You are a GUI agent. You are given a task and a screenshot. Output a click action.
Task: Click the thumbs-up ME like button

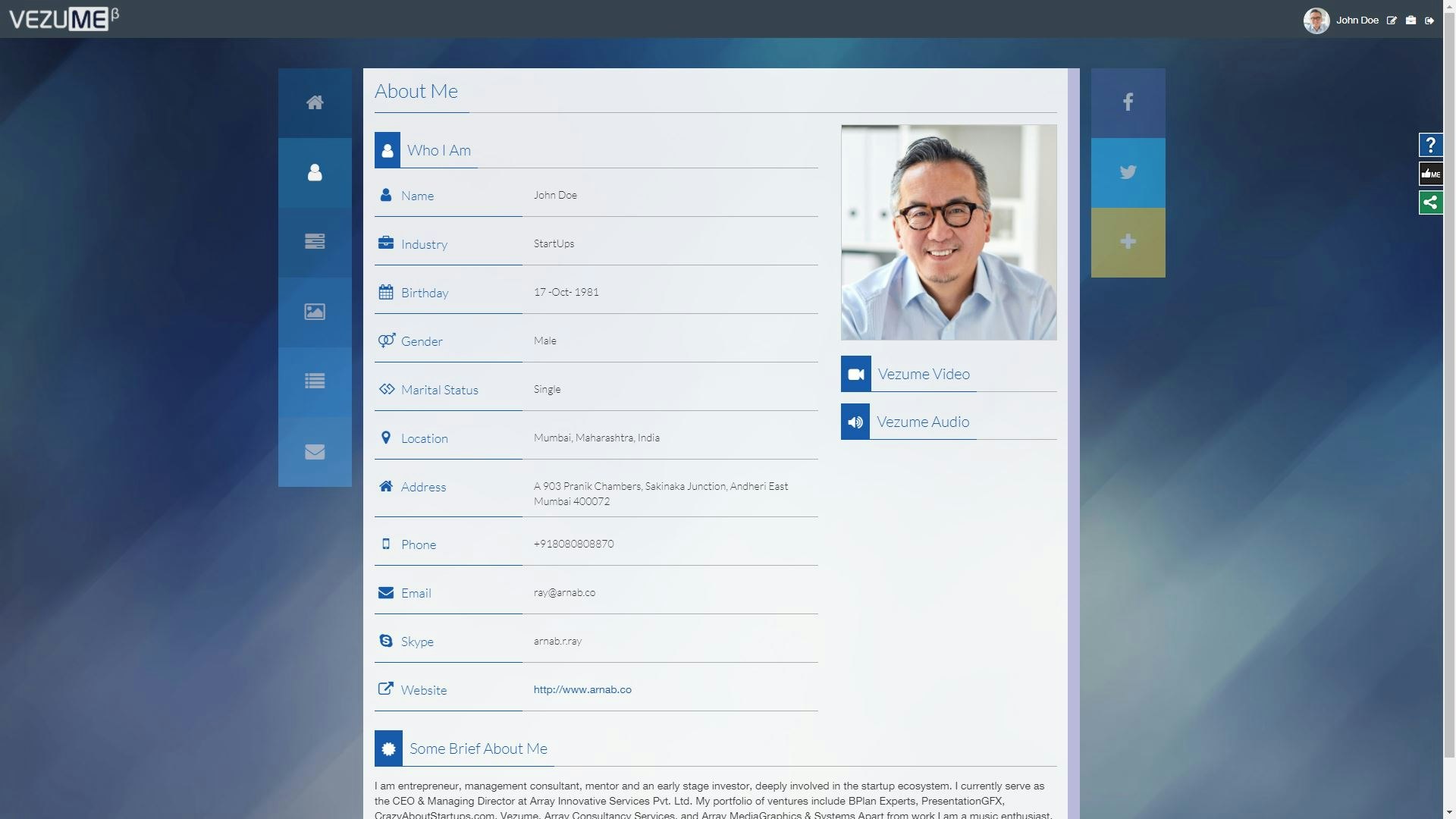1430,174
